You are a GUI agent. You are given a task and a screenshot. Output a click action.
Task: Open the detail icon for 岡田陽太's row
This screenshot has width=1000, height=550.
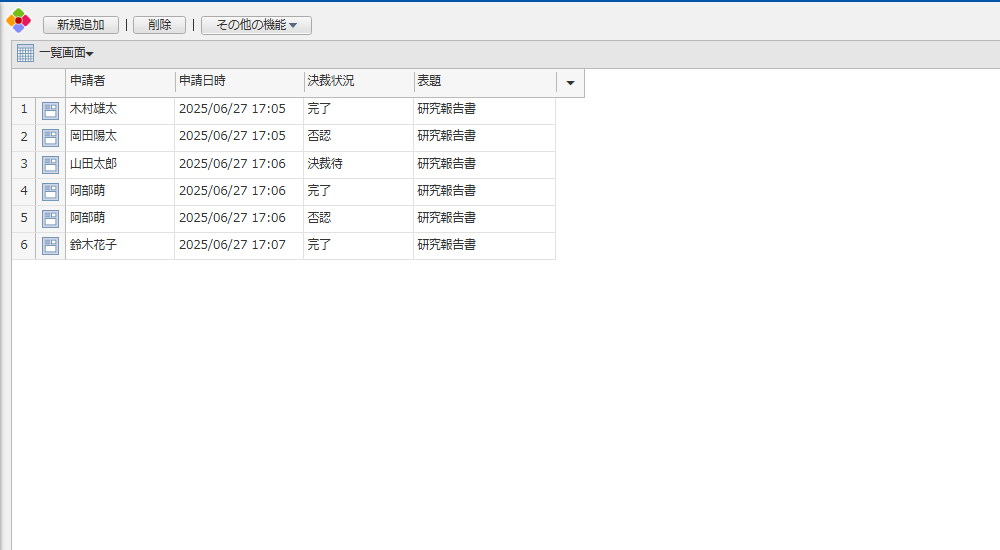pyautogui.click(x=50, y=137)
